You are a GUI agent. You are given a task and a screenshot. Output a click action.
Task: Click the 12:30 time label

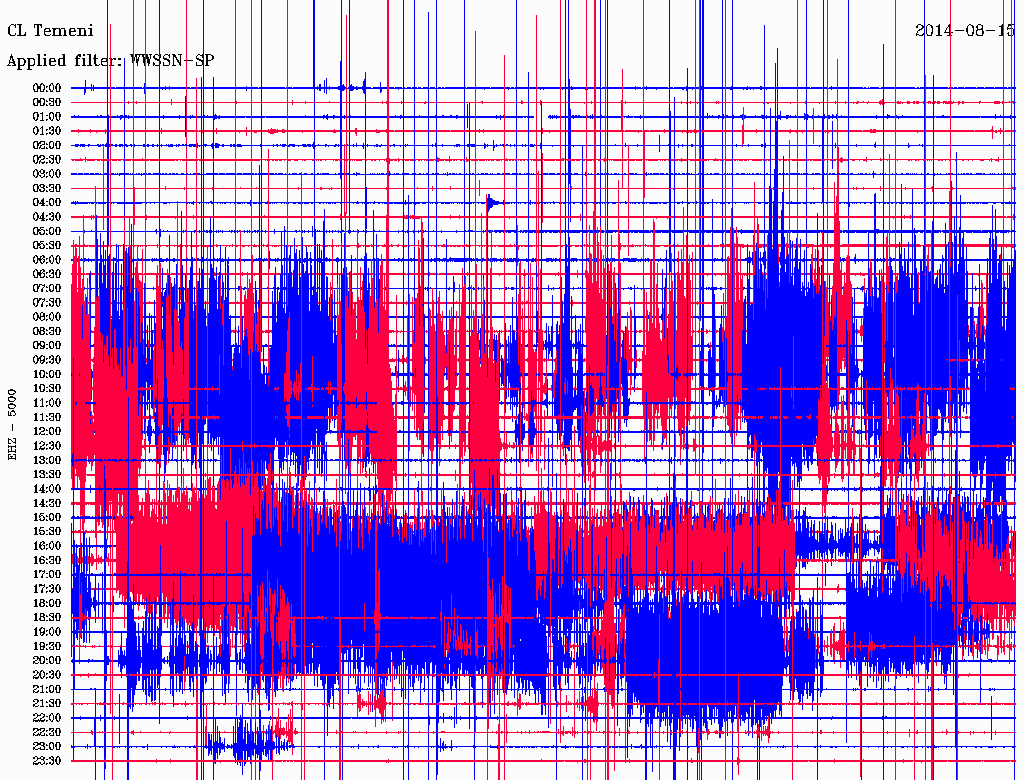tap(47, 446)
